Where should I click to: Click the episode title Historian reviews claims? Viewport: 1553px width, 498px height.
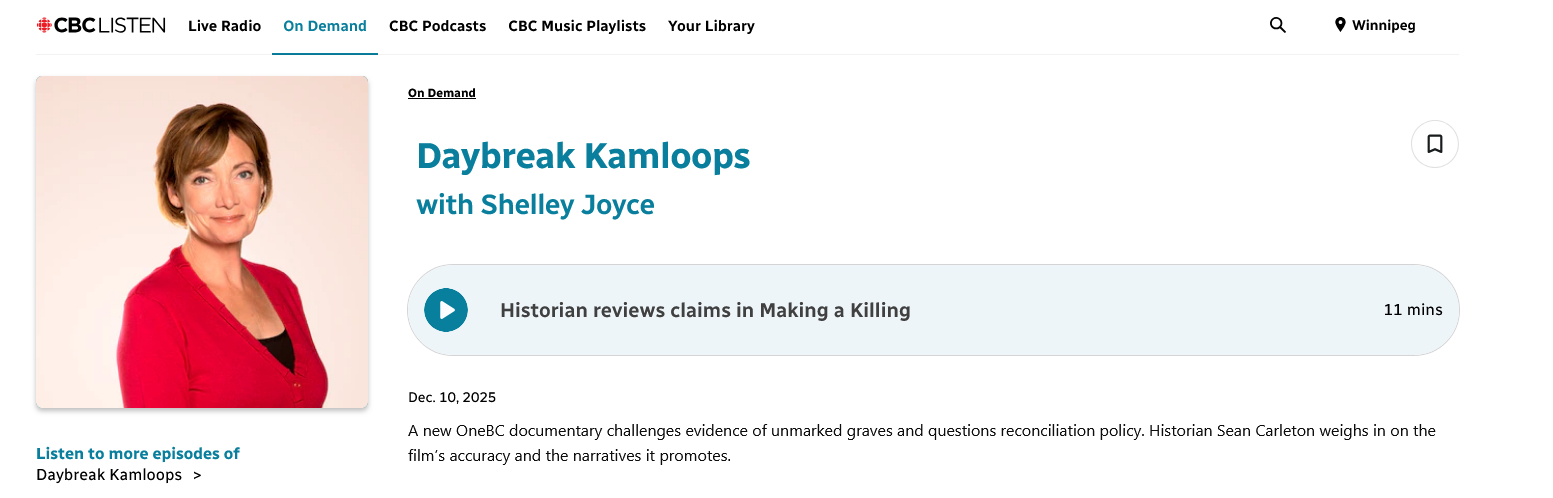[x=705, y=310]
